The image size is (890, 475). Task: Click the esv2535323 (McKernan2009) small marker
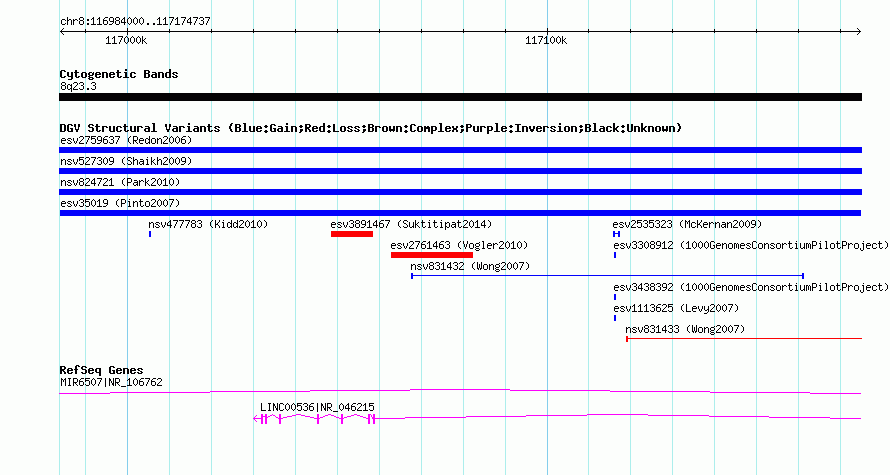click(616, 234)
